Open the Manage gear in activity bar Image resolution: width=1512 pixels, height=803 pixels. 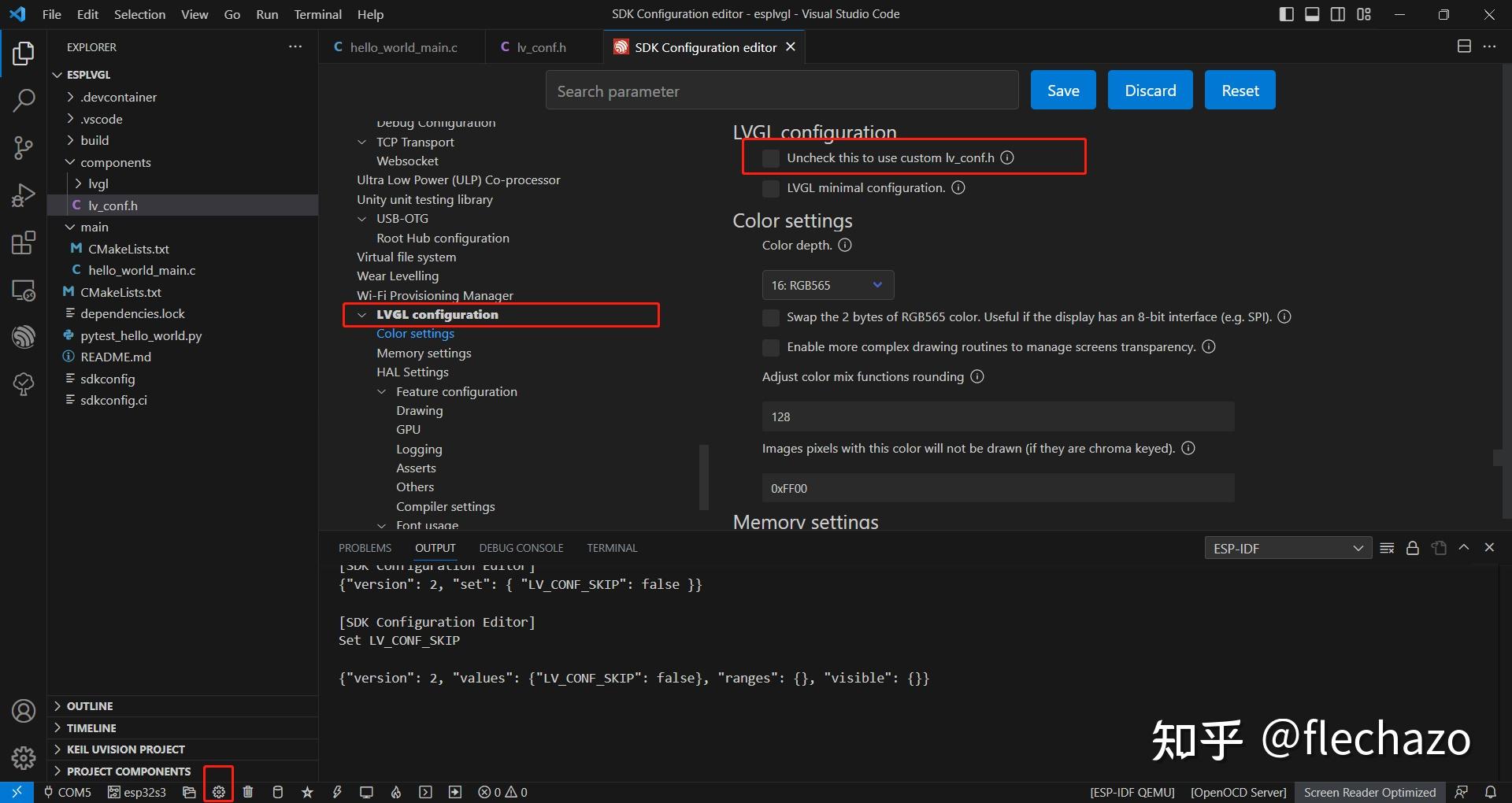24,757
